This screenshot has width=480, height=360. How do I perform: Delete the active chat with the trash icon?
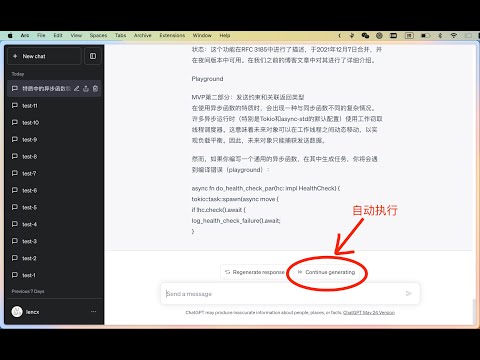pos(95,88)
